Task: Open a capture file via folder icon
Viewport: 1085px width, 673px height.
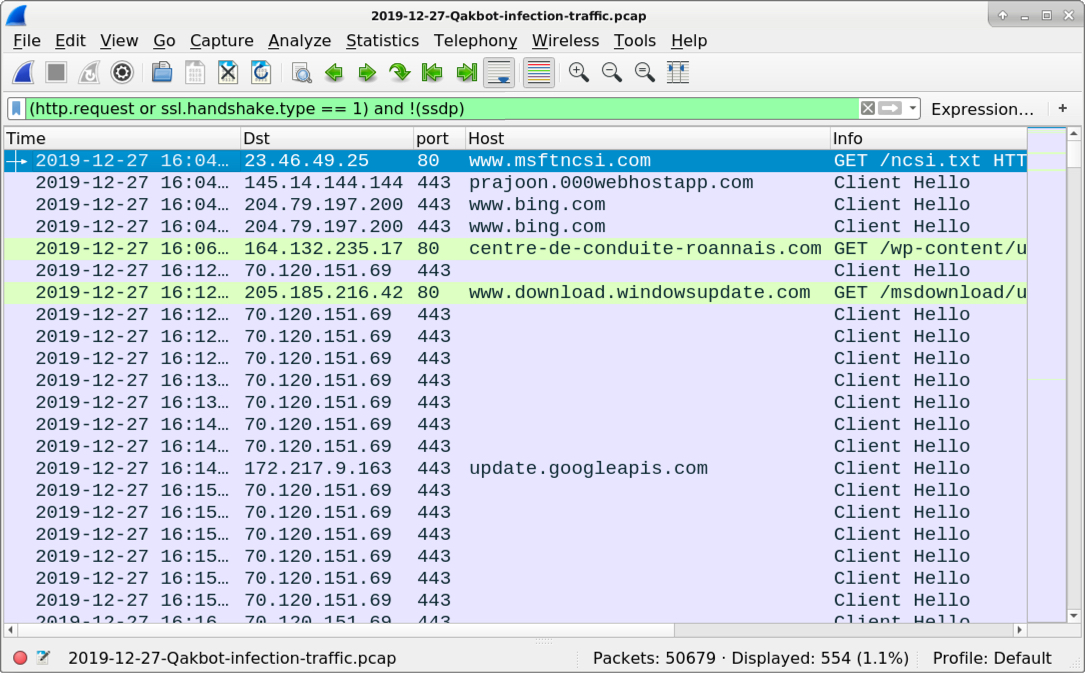Action: [162, 73]
